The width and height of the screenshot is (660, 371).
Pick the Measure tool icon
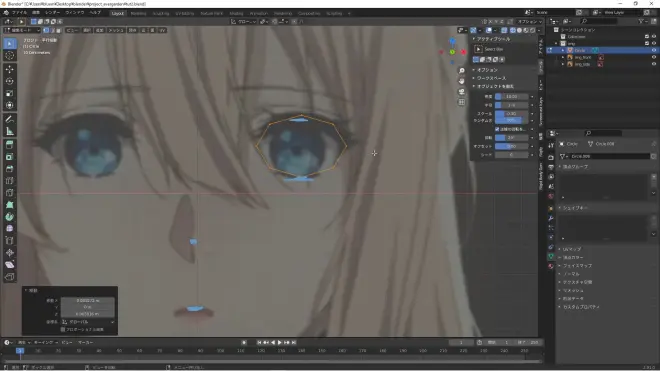click(10, 131)
